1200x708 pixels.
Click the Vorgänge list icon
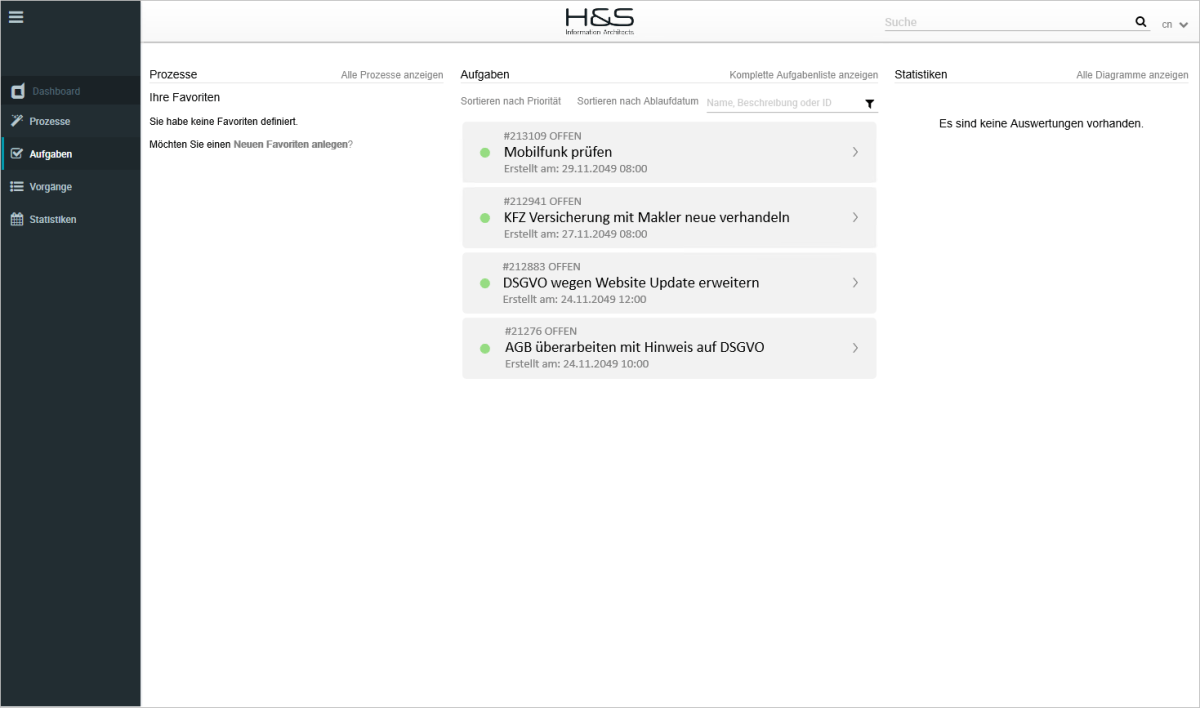(x=17, y=187)
